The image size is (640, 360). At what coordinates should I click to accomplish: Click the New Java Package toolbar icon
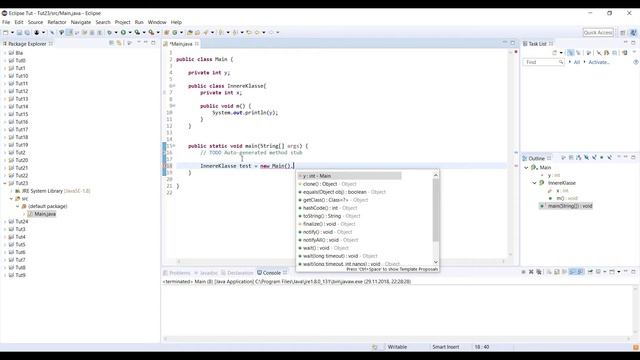click(x=167, y=32)
